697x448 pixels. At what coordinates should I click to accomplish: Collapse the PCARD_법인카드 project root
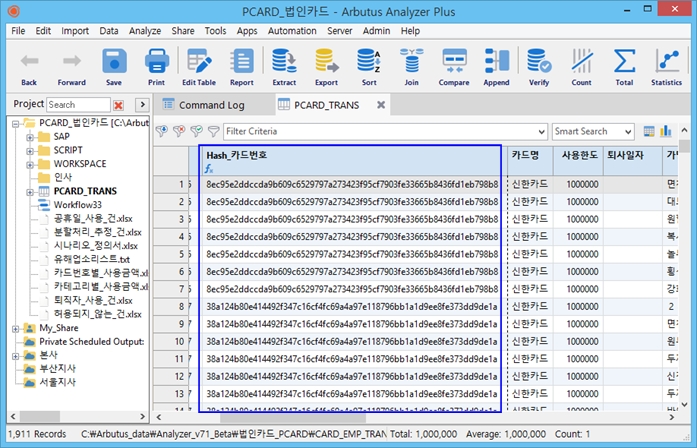coord(16,124)
